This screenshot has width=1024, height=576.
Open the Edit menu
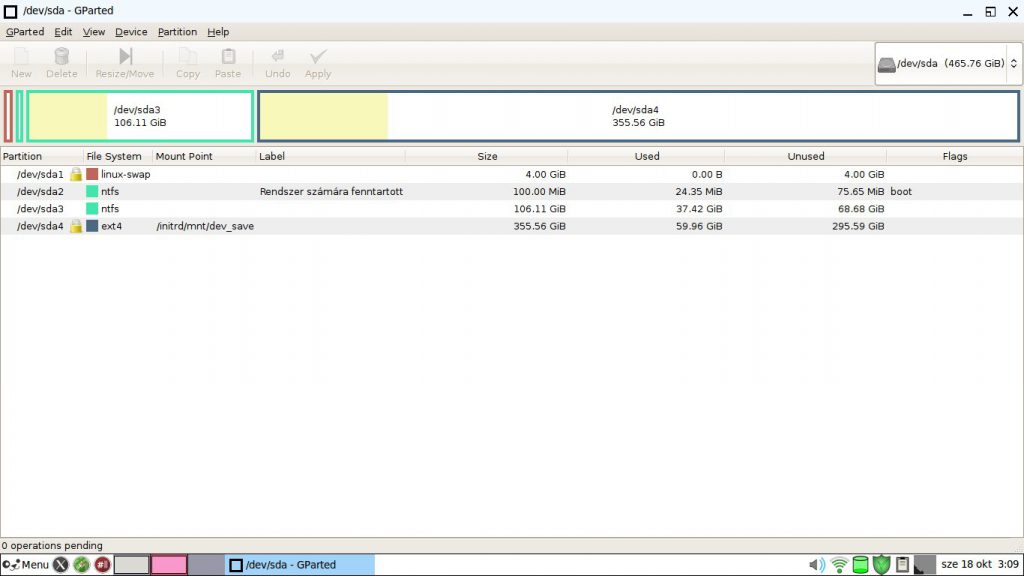63,31
